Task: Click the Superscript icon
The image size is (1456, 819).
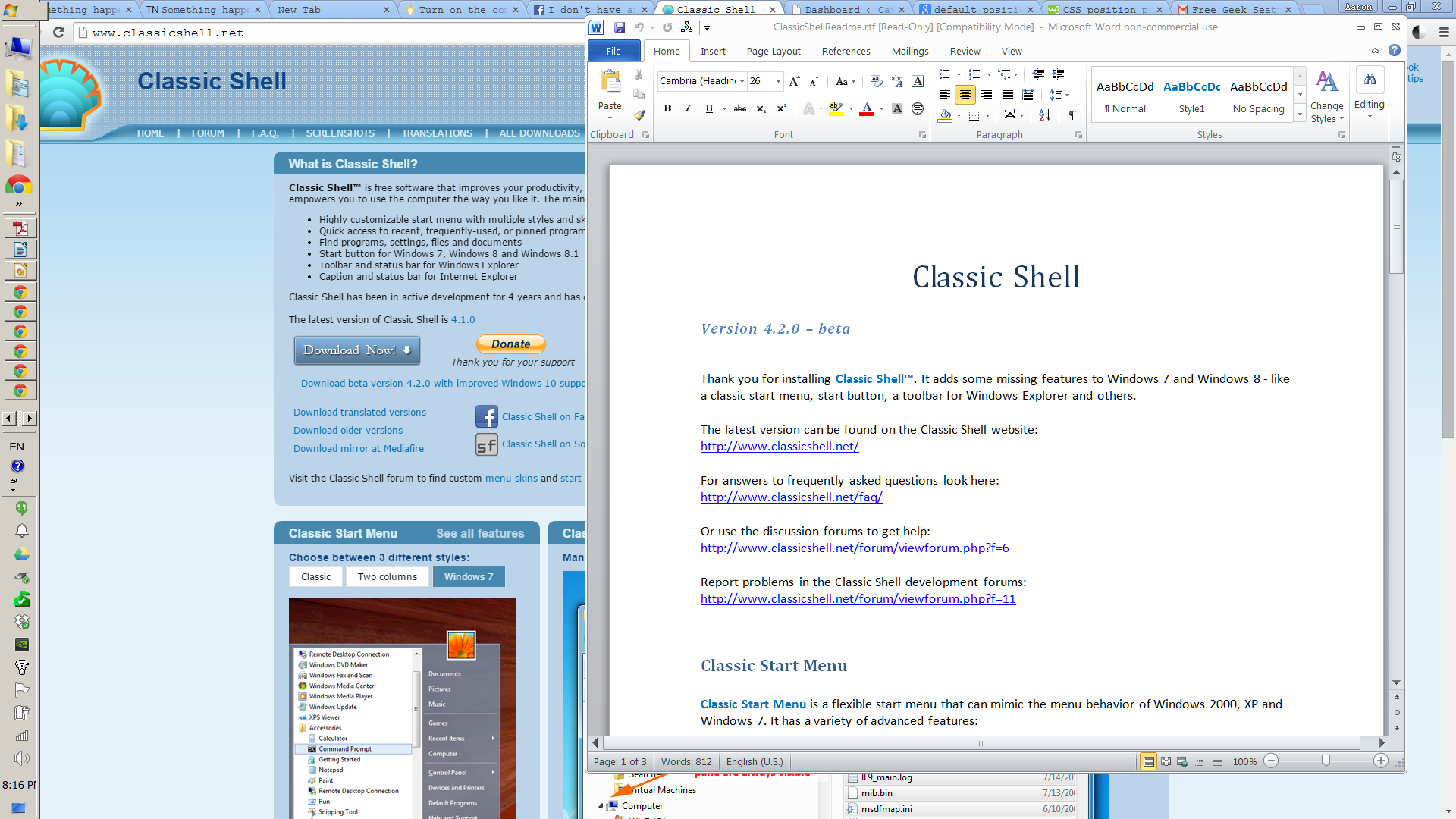Action: [x=781, y=108]
